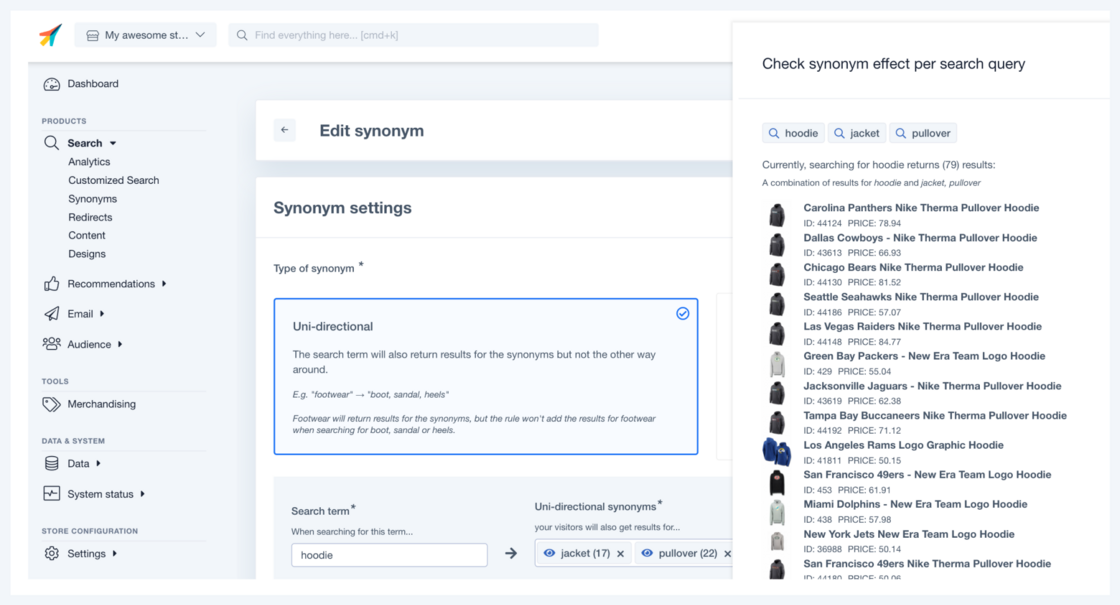Click the hoodie search term input field

pos(389,555)
